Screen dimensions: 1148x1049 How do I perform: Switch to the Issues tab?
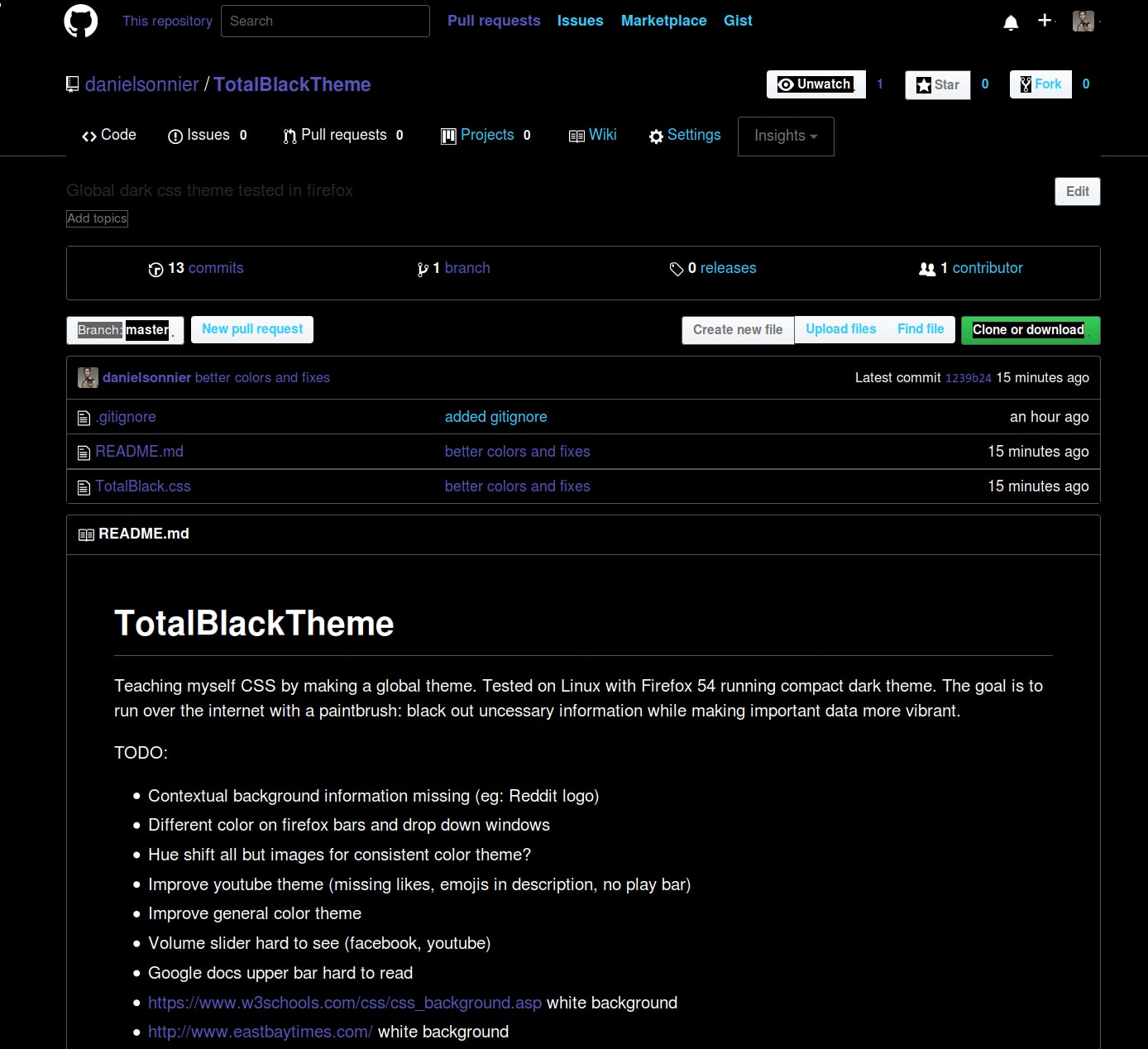point(207,135)
